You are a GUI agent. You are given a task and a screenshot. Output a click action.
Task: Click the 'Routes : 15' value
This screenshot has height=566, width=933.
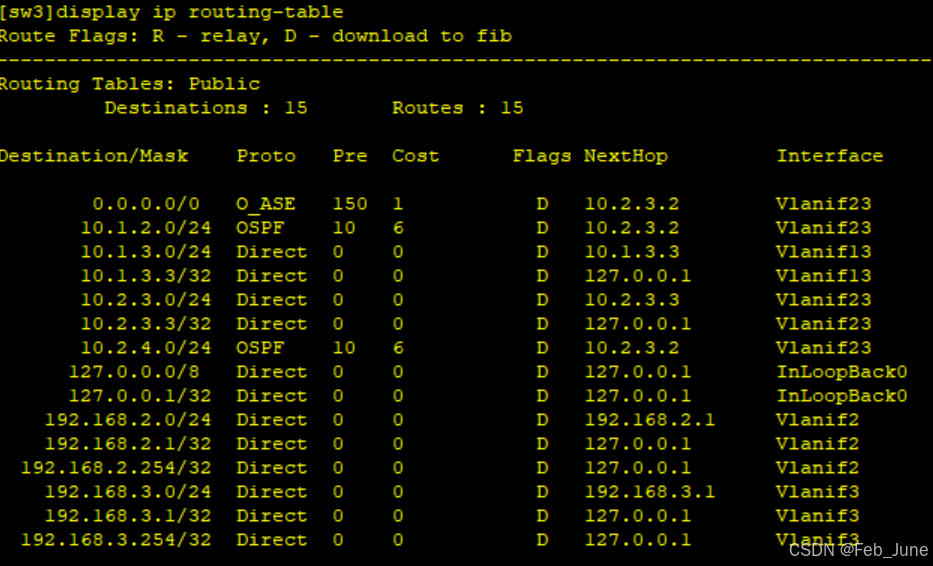tap(458, 108)
